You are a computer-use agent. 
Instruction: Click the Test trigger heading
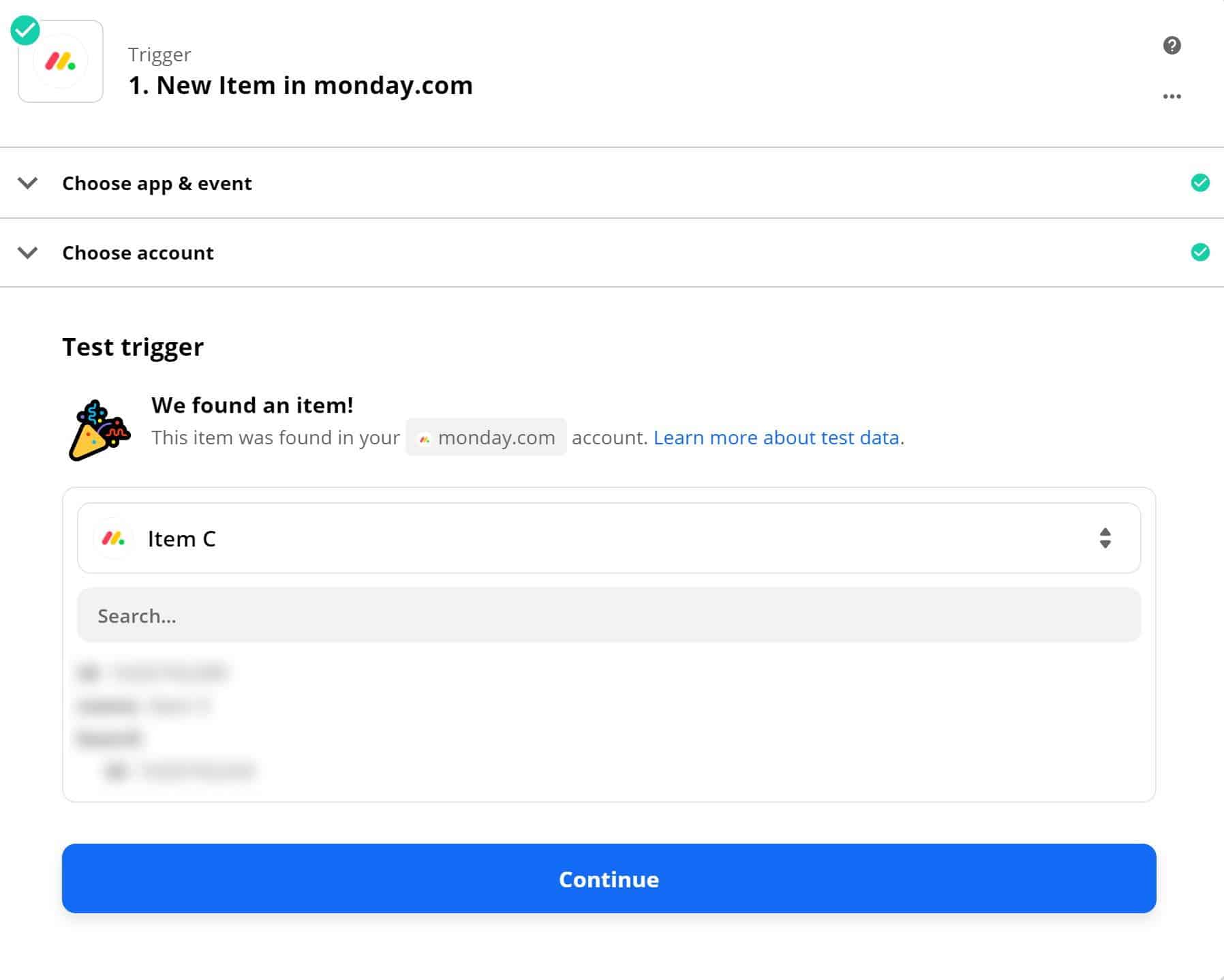133,347
